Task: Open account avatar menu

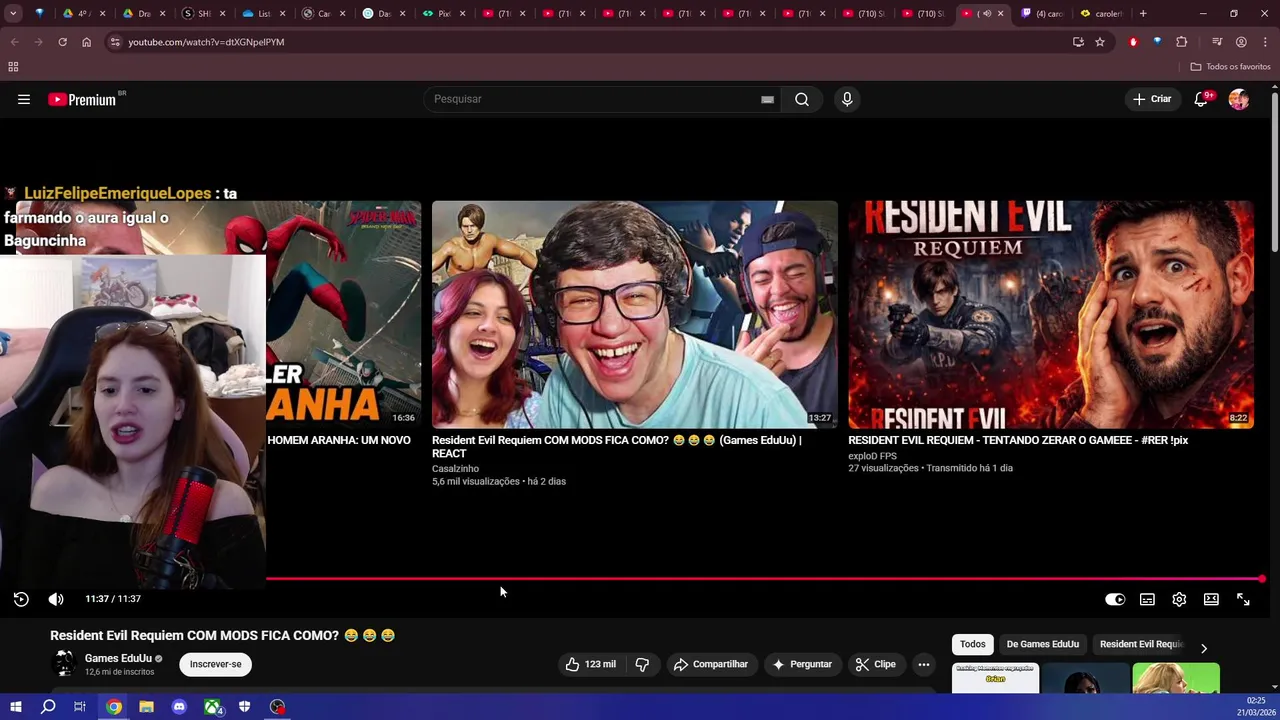Action: pos(1239,99)
